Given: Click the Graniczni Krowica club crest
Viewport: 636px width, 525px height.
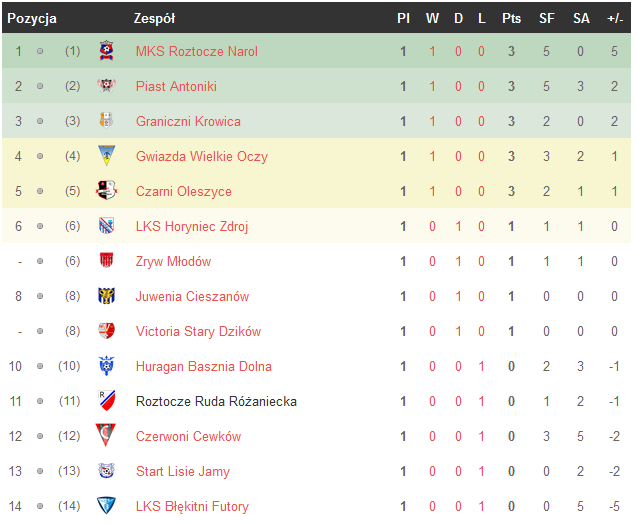Looking at the screenshot, I should click(x=106, y=122).
